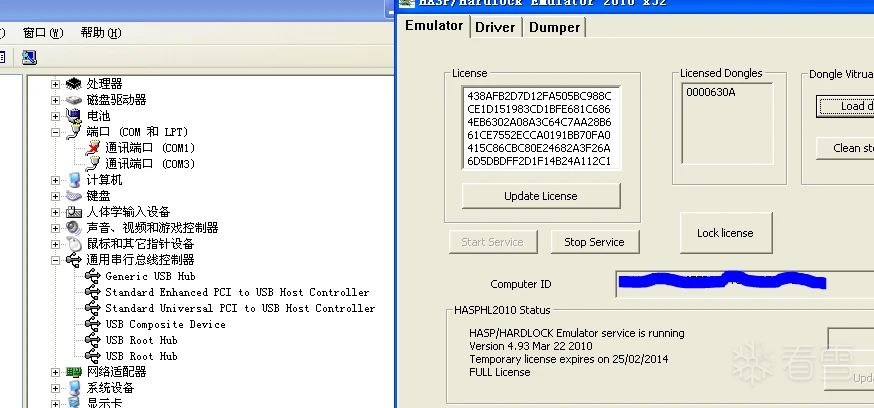Select the USB Composite Device entry

tap(166, 324)
